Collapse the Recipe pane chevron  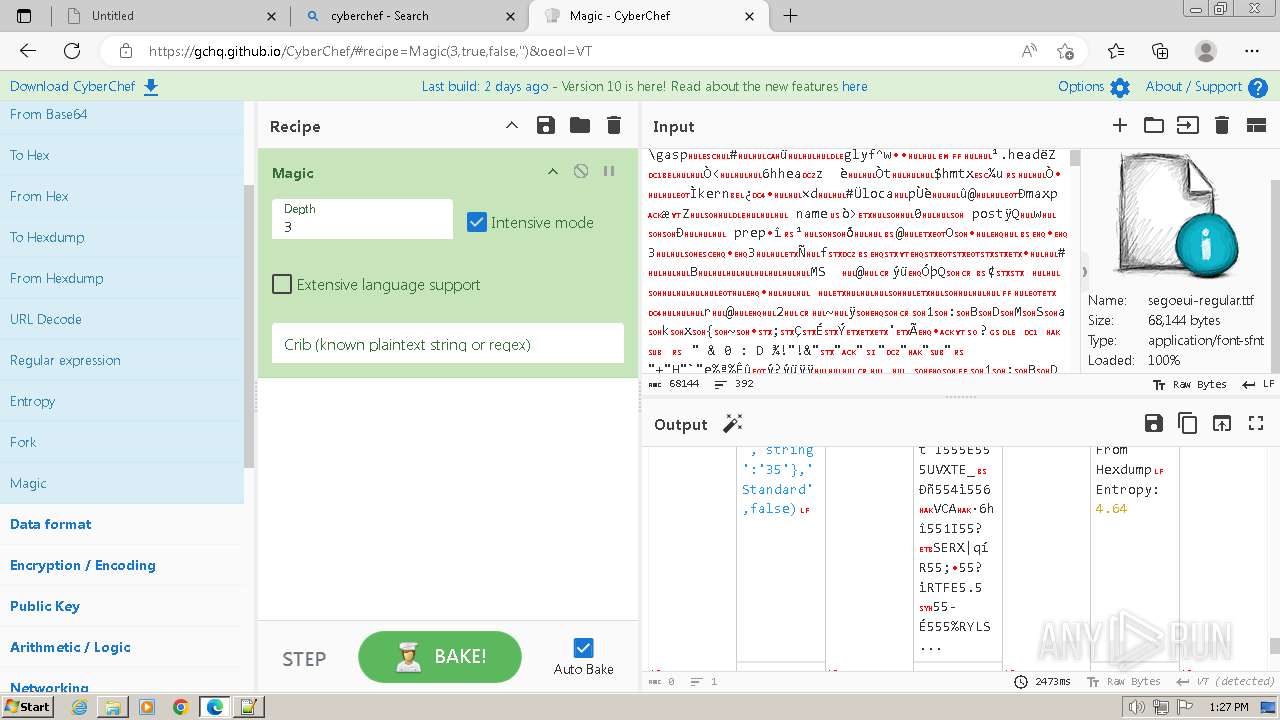512,125
